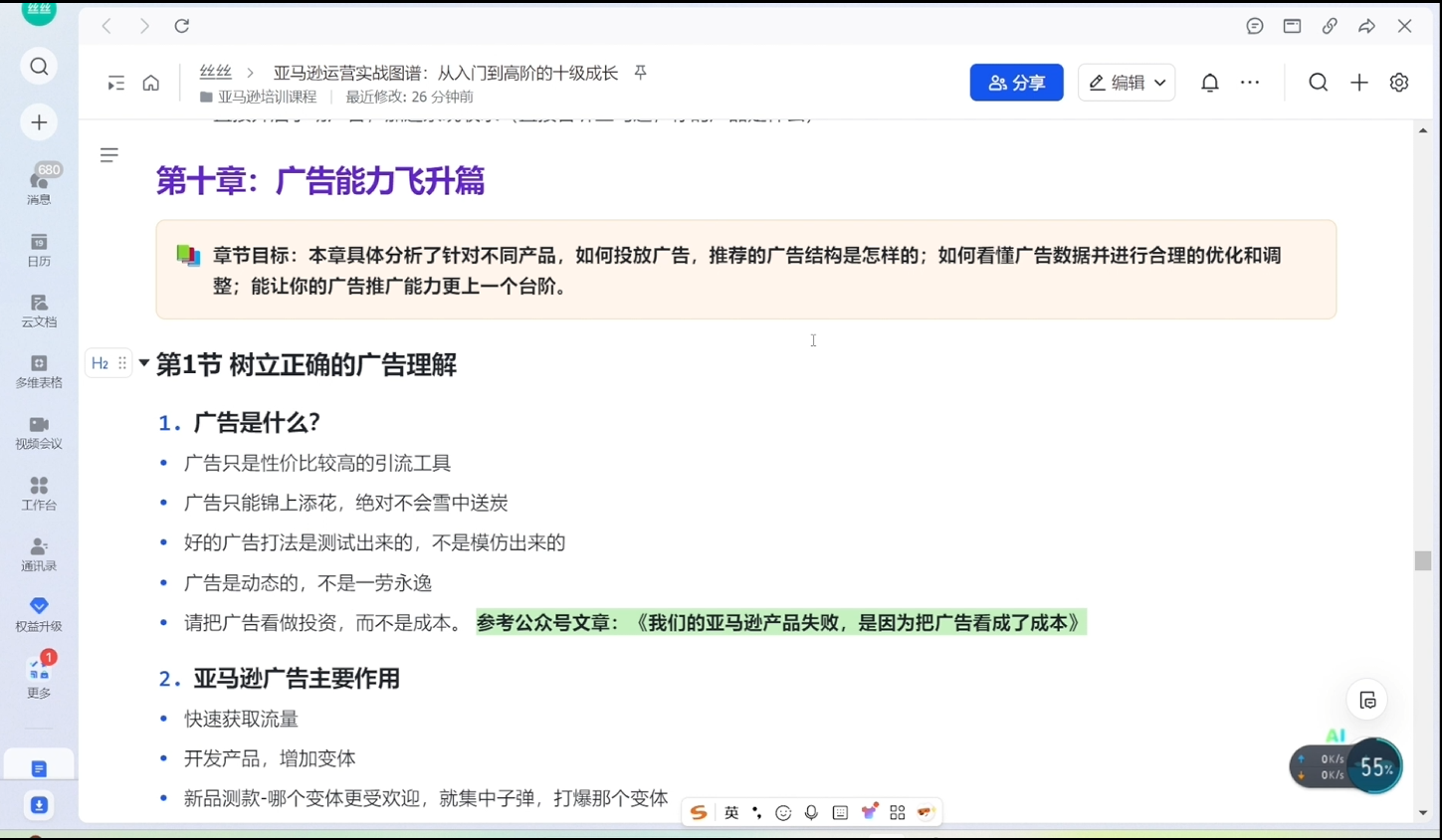Open the Calendar sidebar icon
Viewport: 1442px width, 840px height.
pos(39,249)
